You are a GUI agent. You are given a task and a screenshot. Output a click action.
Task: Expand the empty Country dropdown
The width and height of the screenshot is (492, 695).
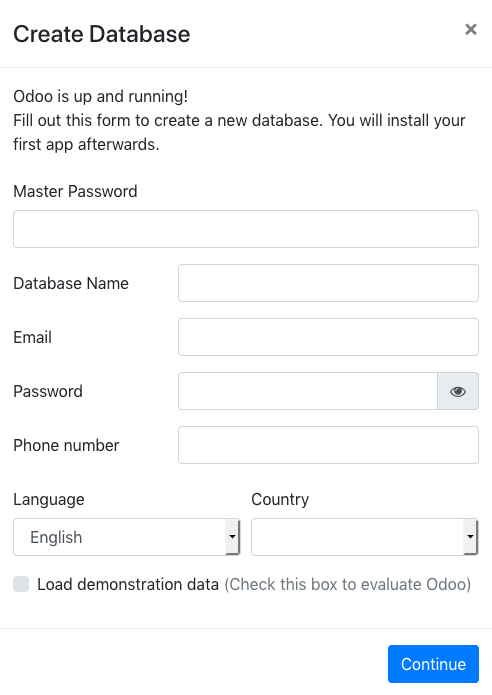pyautogui.click(x=365, y=537)
